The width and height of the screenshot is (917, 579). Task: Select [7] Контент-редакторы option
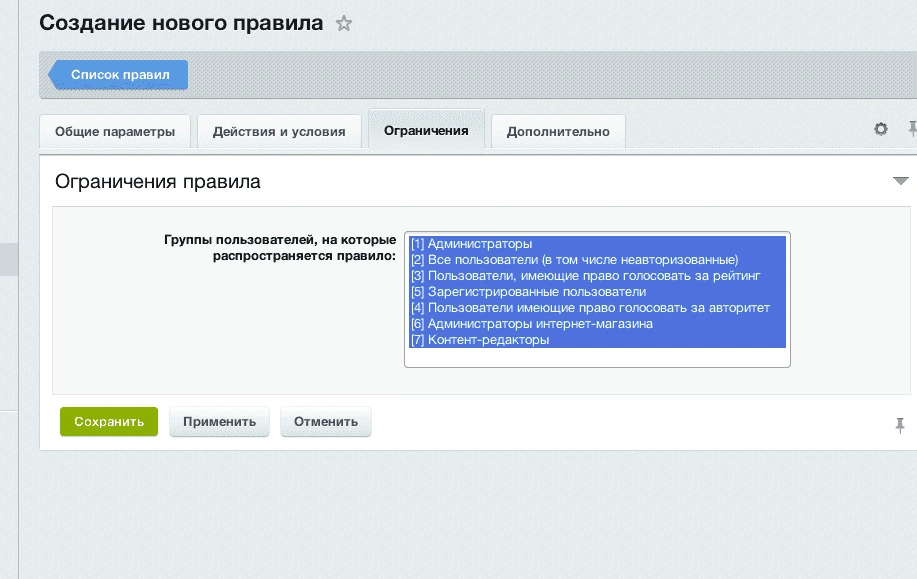click(x=597, y=340)
